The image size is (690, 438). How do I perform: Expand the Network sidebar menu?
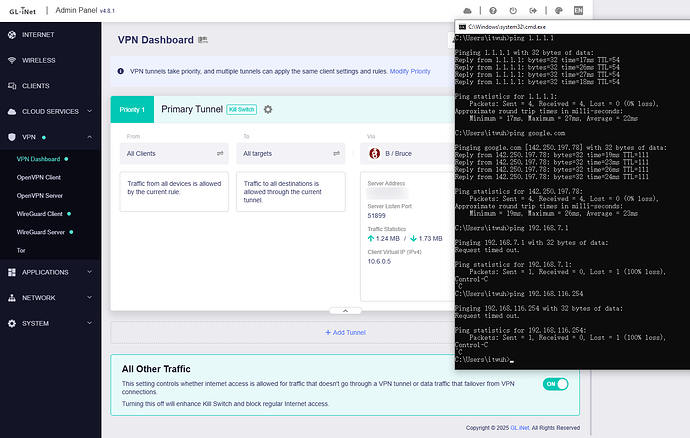[x=91, y=298]
